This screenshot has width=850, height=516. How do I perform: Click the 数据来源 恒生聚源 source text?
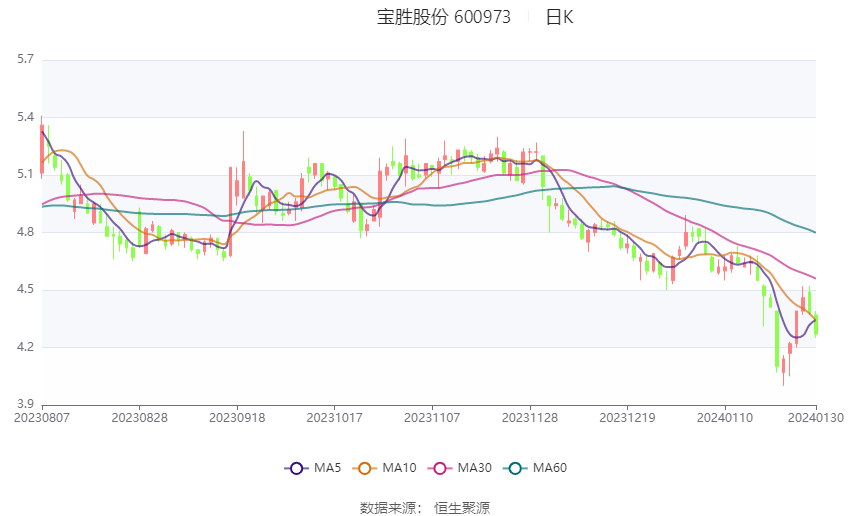(425, 508)
